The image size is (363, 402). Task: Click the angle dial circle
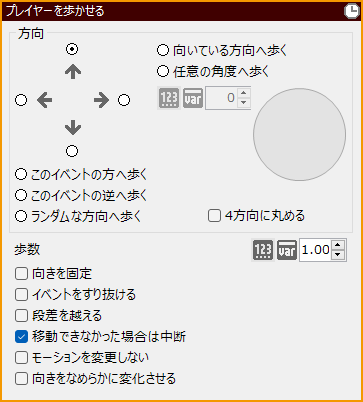299,135
